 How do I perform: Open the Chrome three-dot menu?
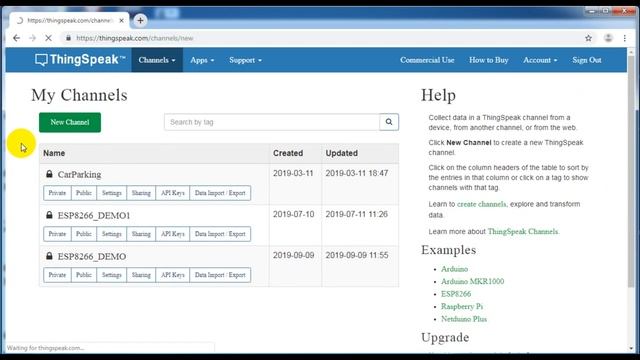pos(624,38)
